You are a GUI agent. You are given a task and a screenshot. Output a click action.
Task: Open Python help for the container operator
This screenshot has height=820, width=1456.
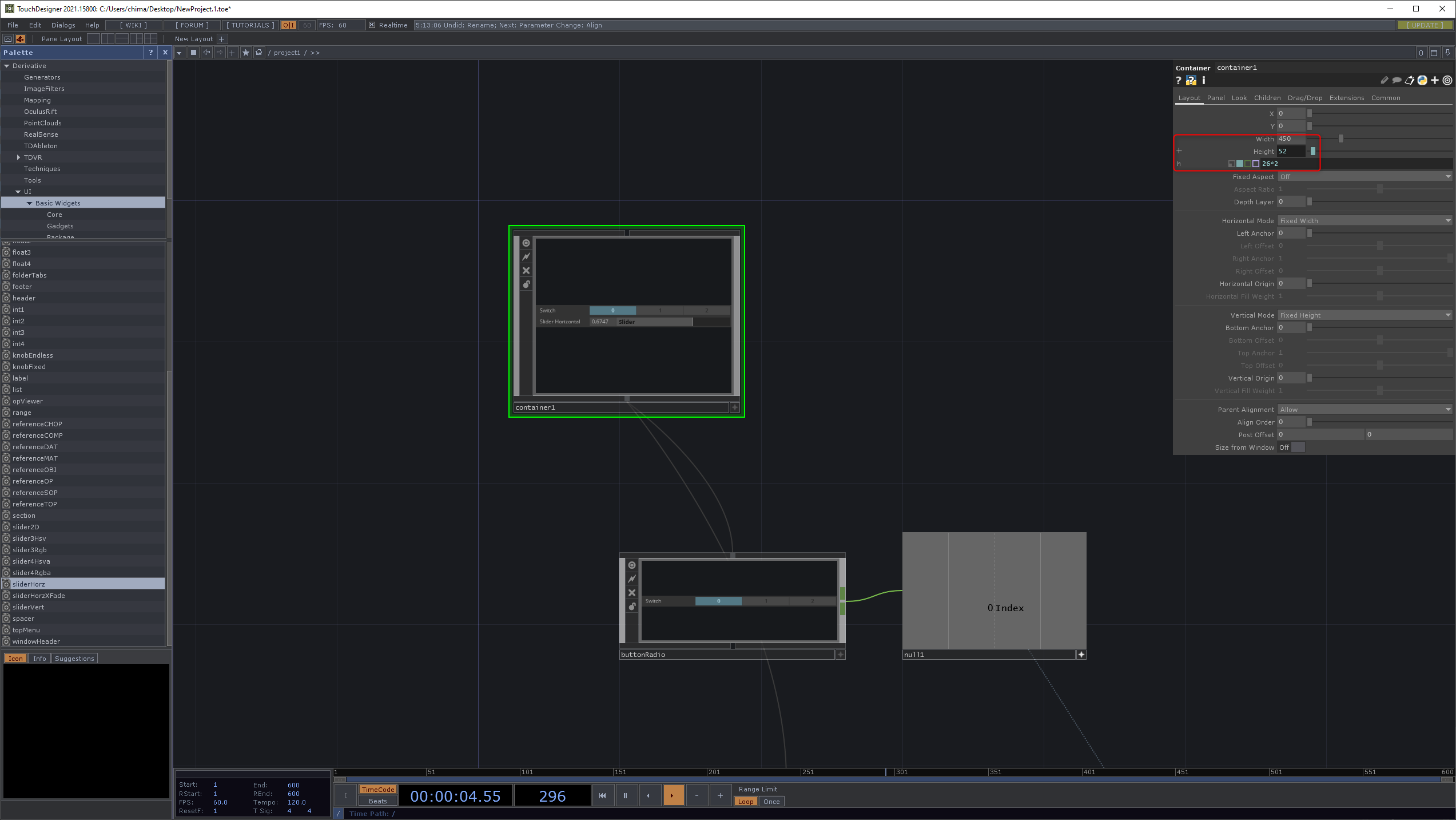(x=1191, y=81)
